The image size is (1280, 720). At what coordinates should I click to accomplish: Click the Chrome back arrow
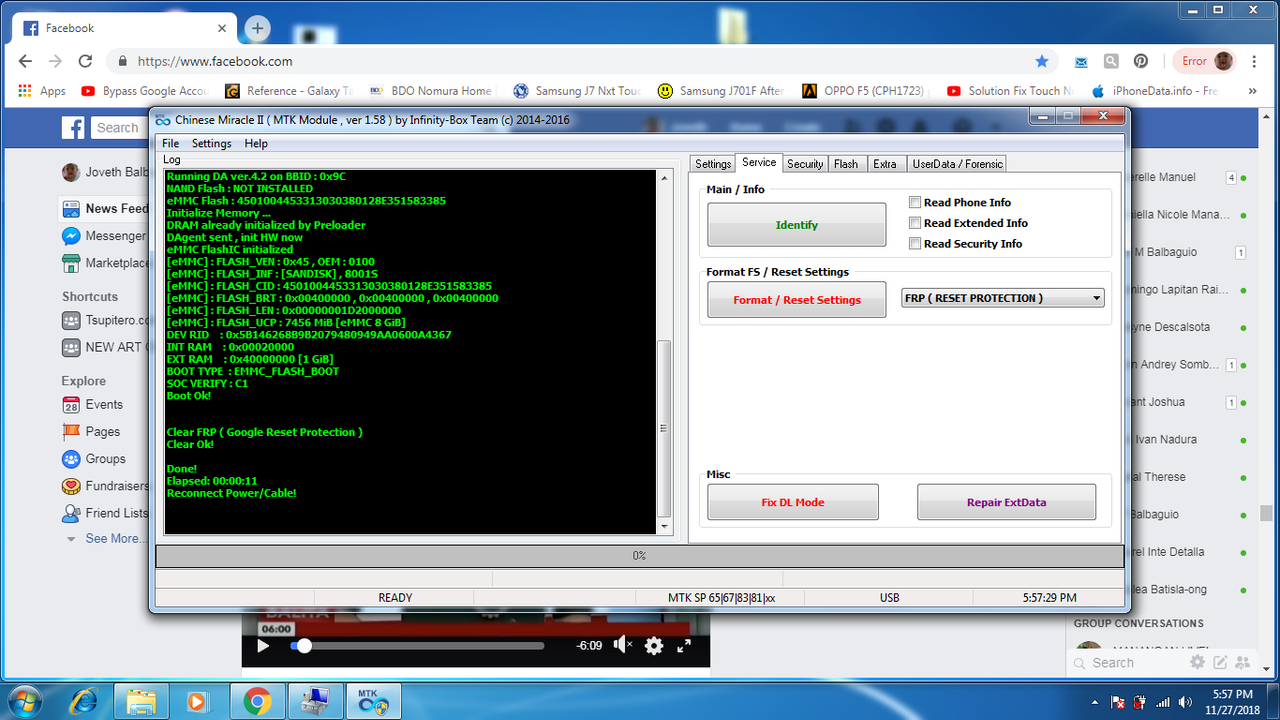tap(26, 61)
